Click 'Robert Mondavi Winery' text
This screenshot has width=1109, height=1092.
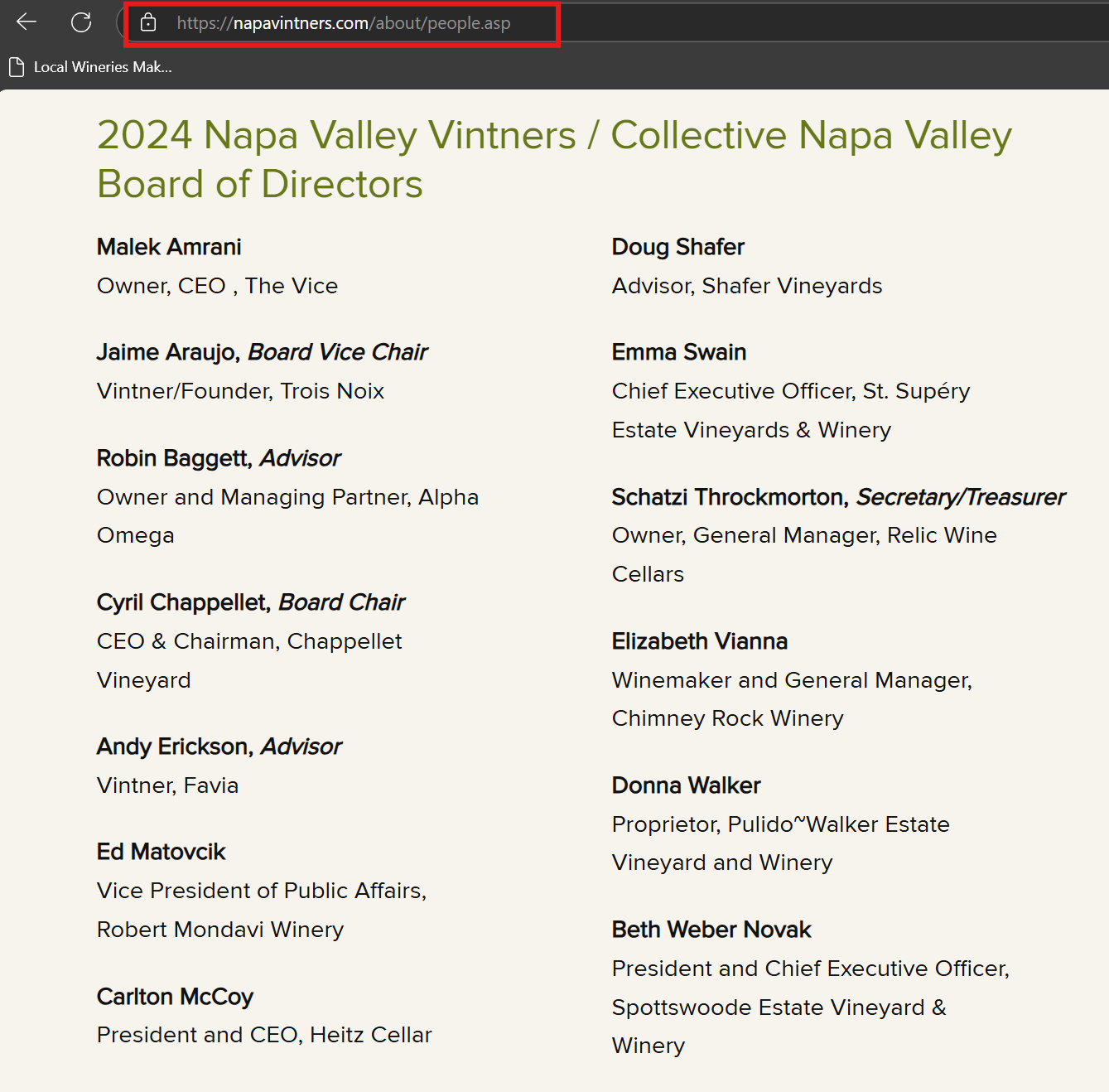pos(220,930)
